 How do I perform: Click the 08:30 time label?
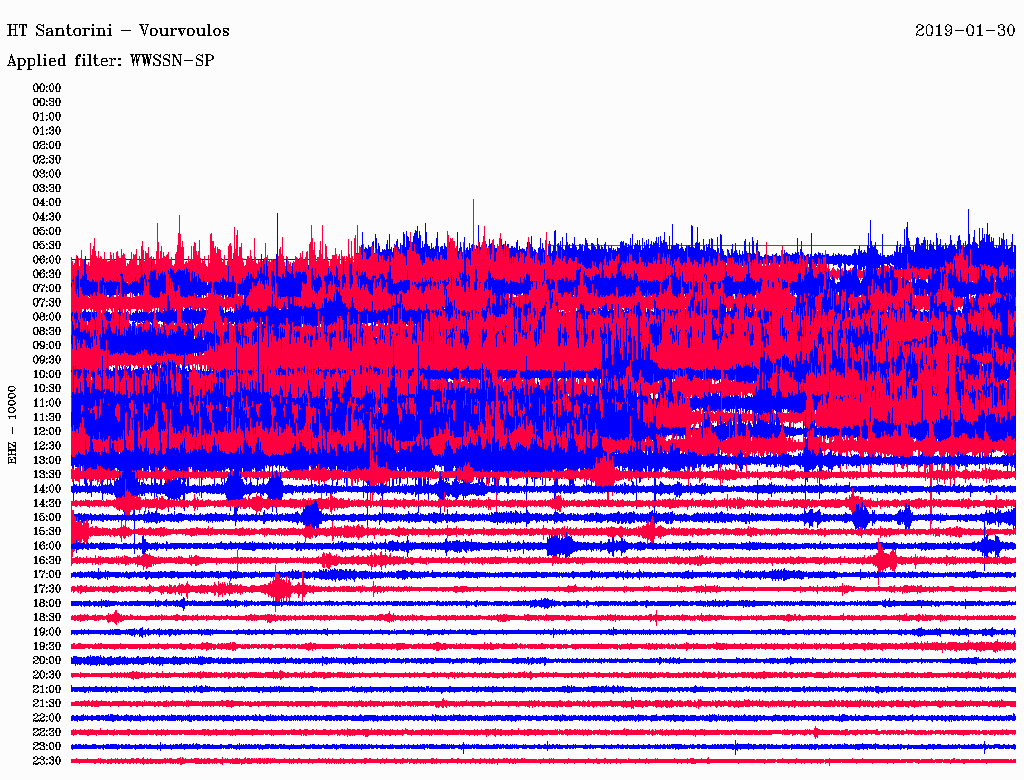pyautogui.click(x=47, y=332)
